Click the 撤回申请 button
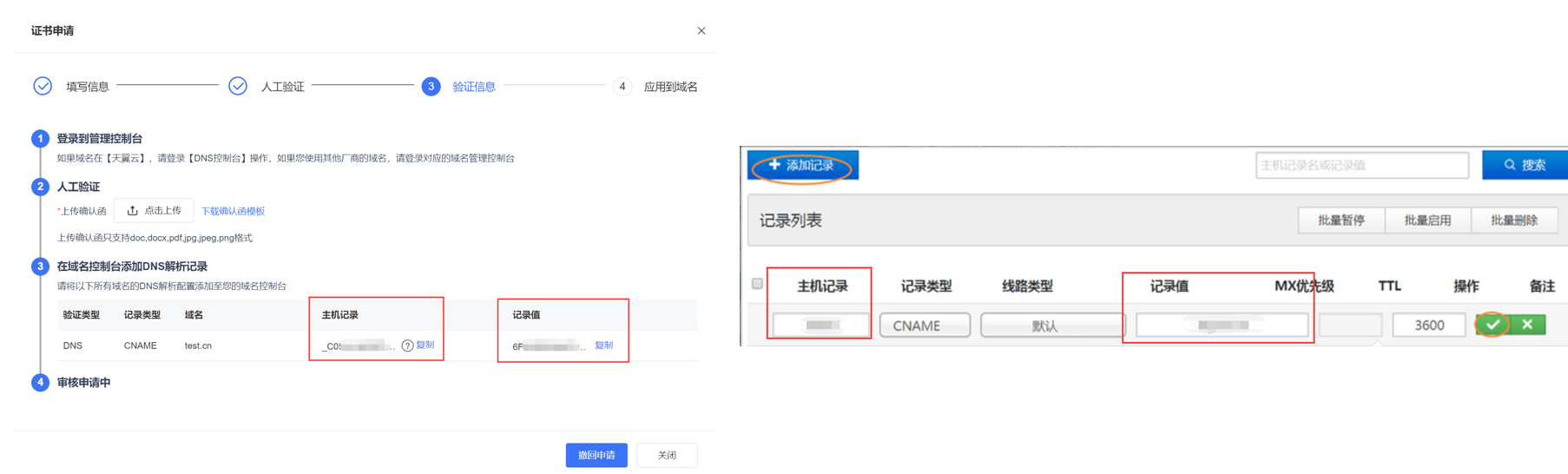Screen dimensions: 1568x474 click(596, 455)
